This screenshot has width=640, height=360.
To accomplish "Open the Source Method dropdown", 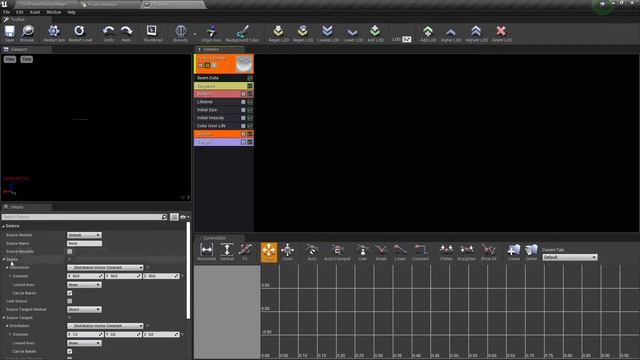I will (84, 235).
